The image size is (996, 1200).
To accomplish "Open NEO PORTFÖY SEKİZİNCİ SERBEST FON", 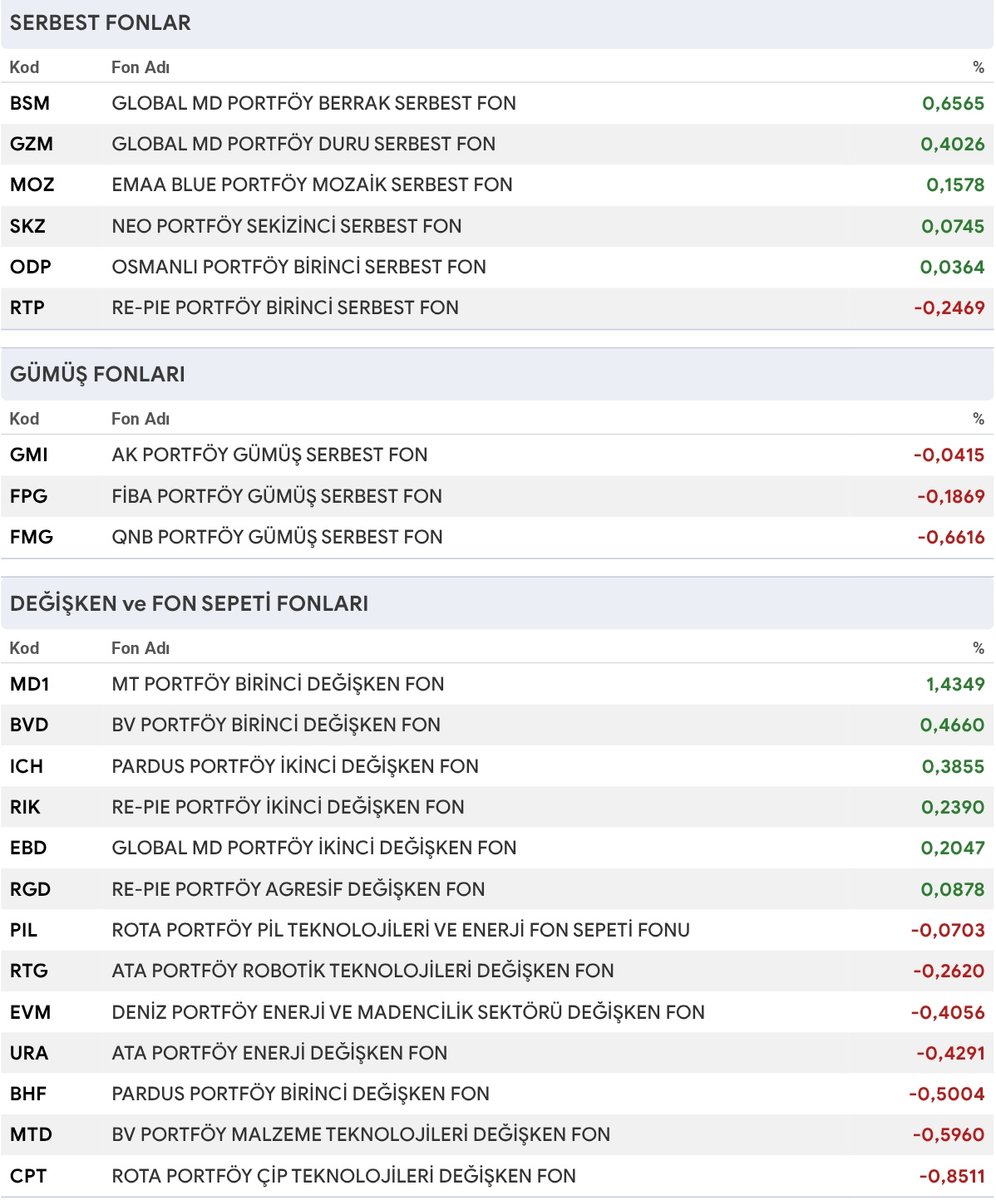I will 287,226.
